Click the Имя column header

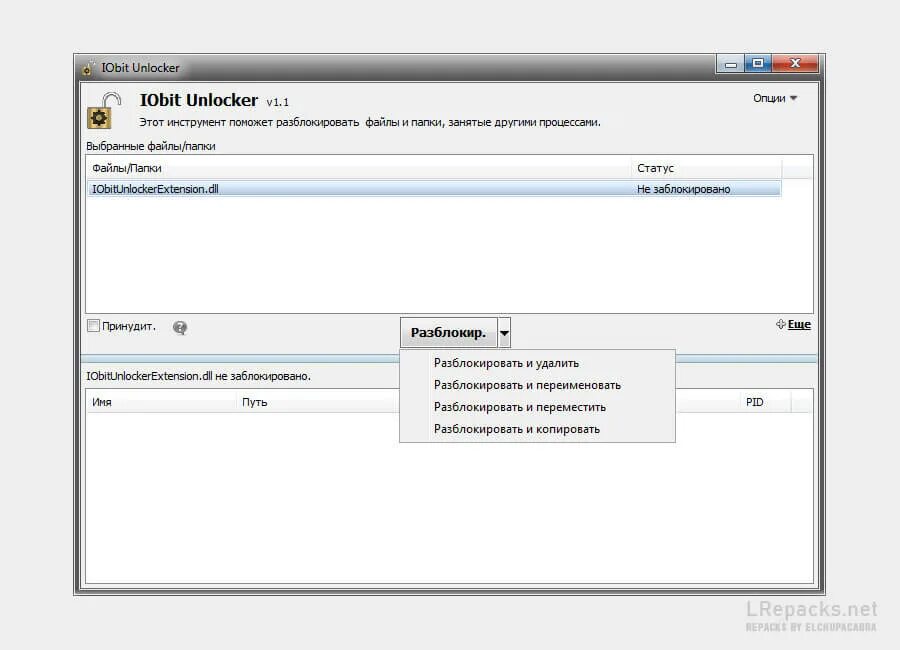tap(161, 402)
